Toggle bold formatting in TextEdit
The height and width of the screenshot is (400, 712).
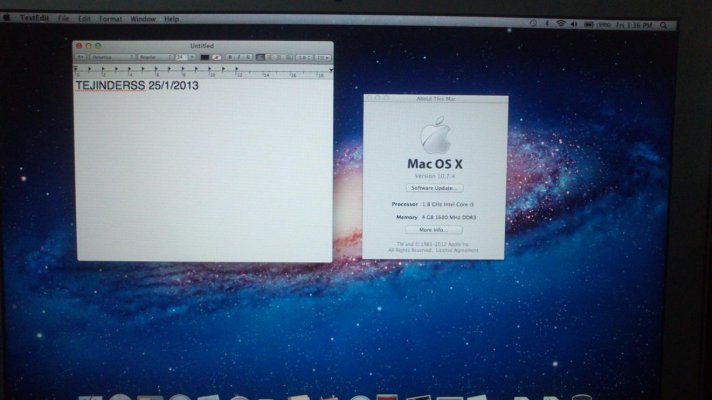pos(230,57)
